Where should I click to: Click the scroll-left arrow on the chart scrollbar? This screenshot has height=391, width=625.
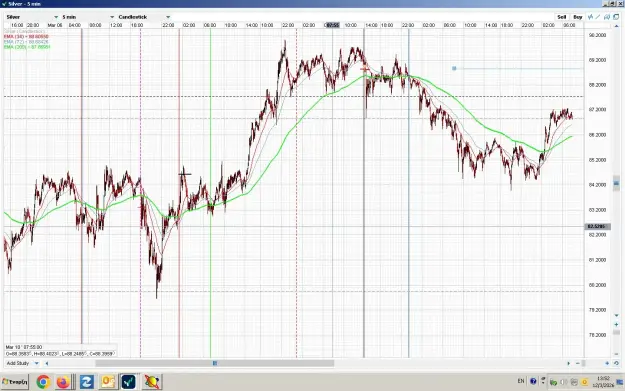point(47,363)
